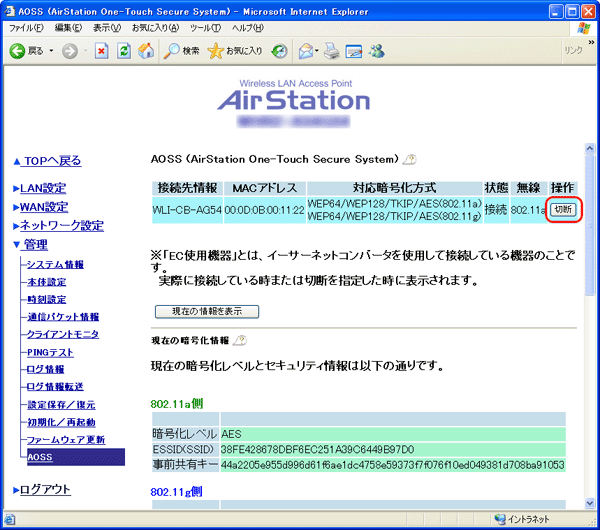Open the ログ情報転送 page
The height and width of the screenshot is (530, 600).
pos(55,386)
